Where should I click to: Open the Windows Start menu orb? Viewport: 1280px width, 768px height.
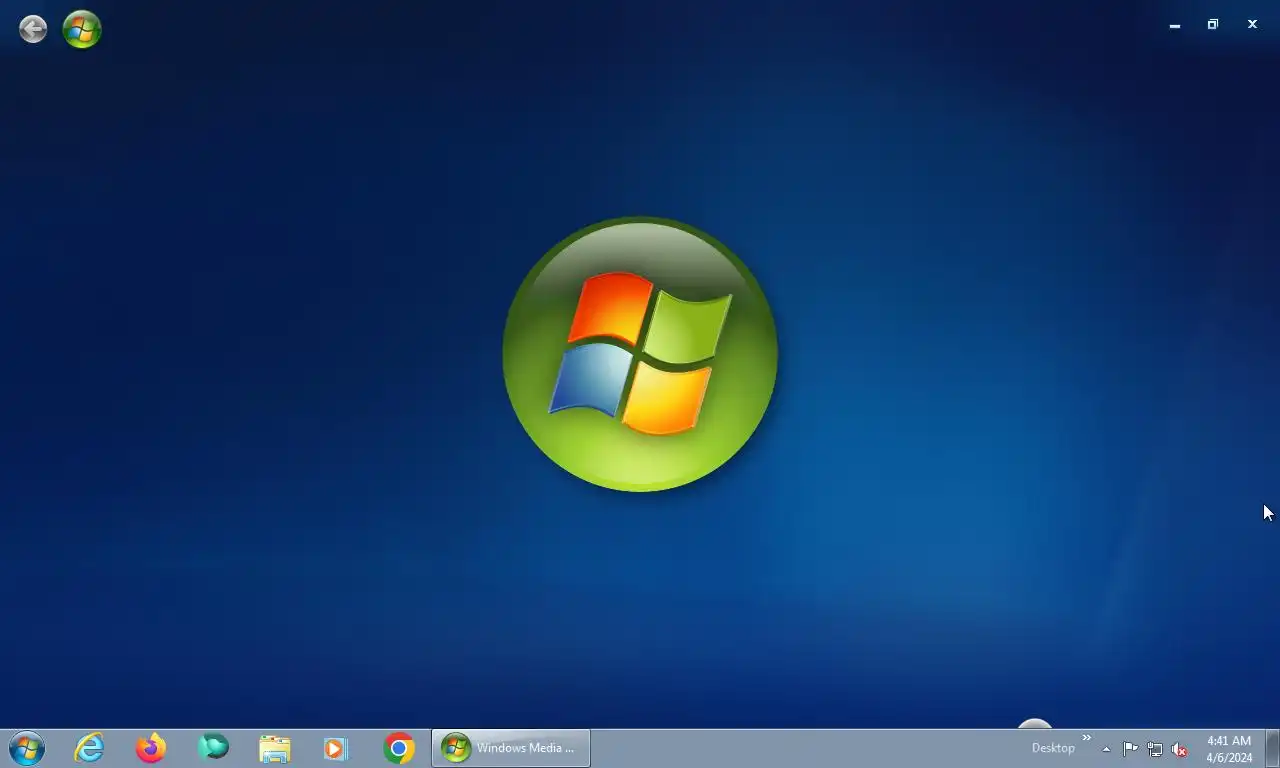26,748
